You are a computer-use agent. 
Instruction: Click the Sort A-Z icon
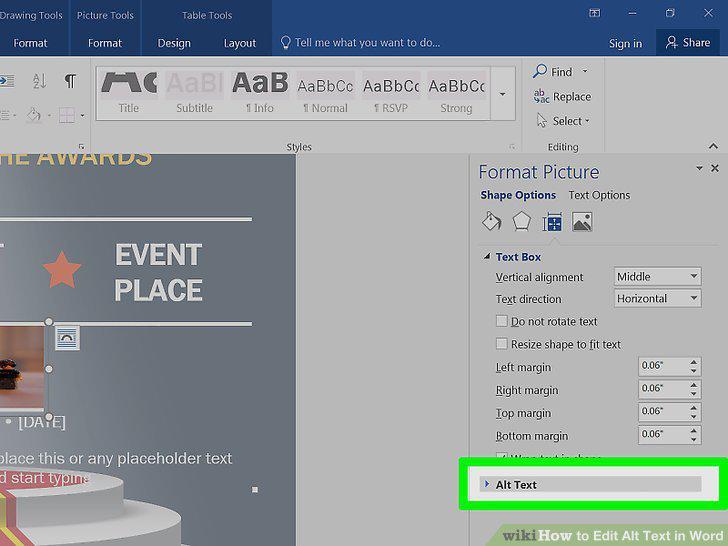click(39, 81)
